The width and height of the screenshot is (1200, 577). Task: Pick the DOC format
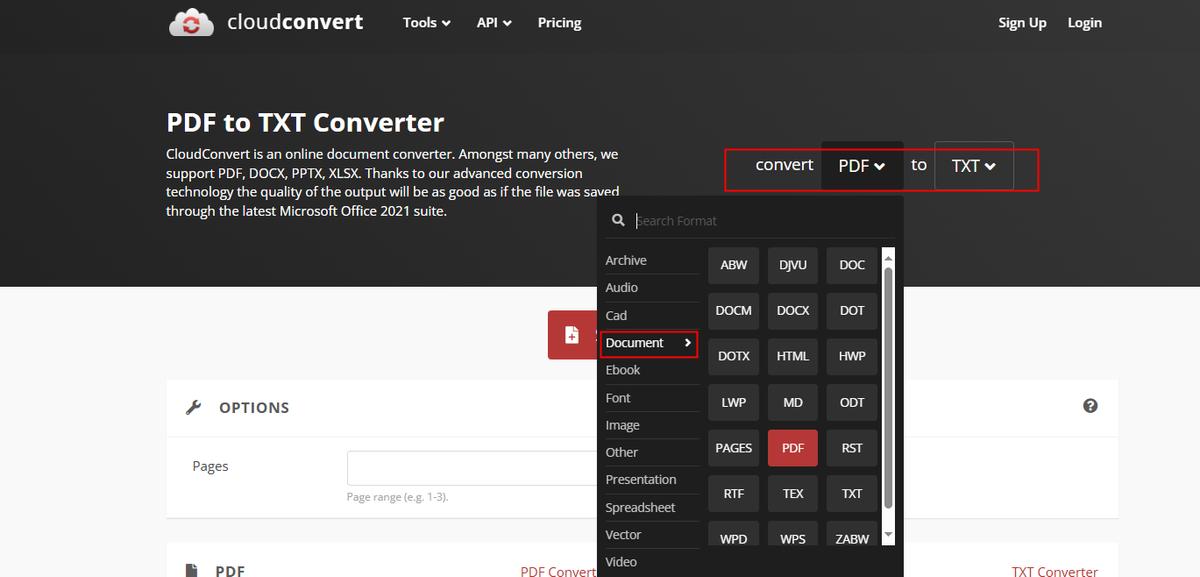(x=852, y=265)
